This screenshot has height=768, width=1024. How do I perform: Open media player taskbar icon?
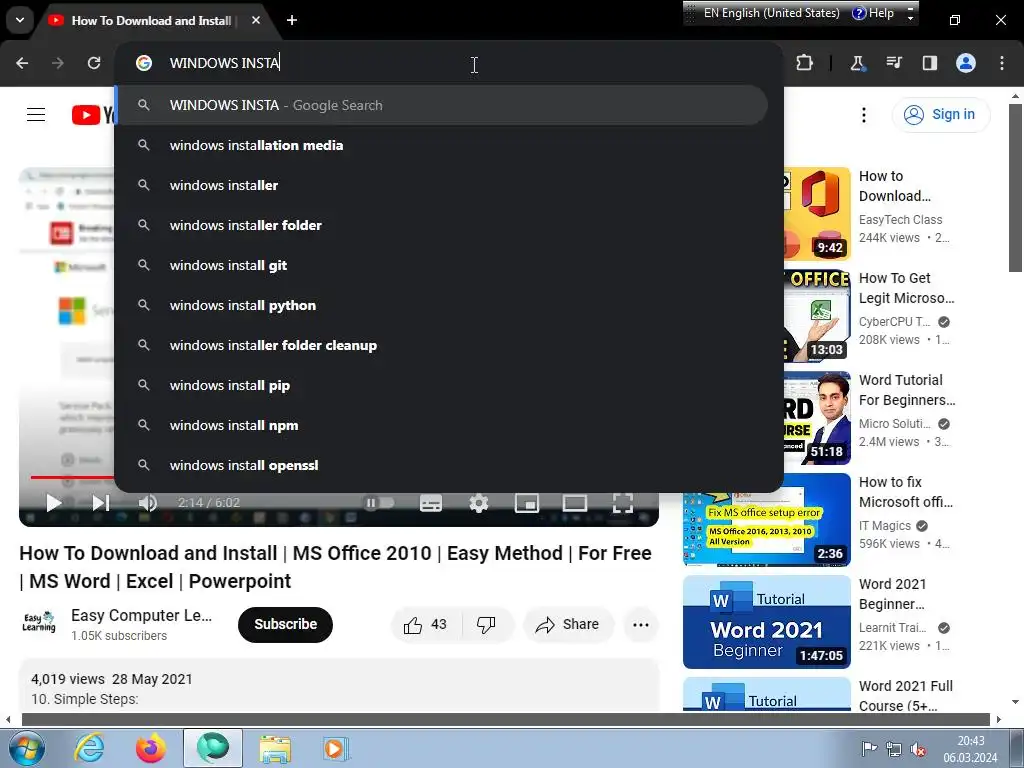point(336,748)
